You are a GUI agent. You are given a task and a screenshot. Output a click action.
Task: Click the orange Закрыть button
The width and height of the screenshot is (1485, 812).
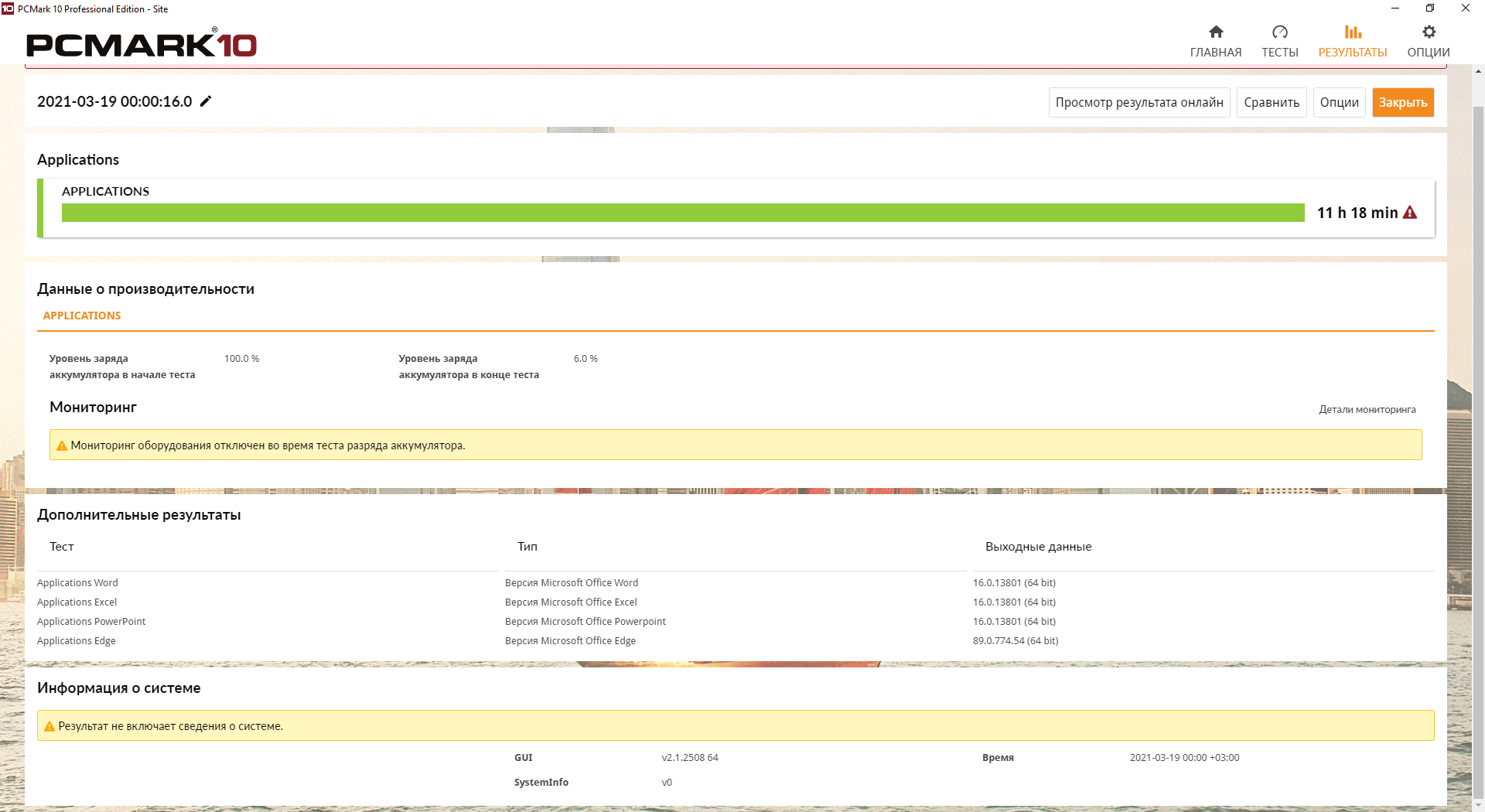pyautogui.click(x=1403, y=102)
